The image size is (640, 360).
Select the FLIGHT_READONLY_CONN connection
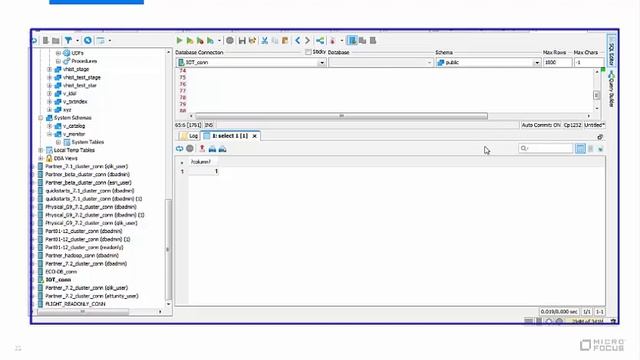tap(75, 304)
